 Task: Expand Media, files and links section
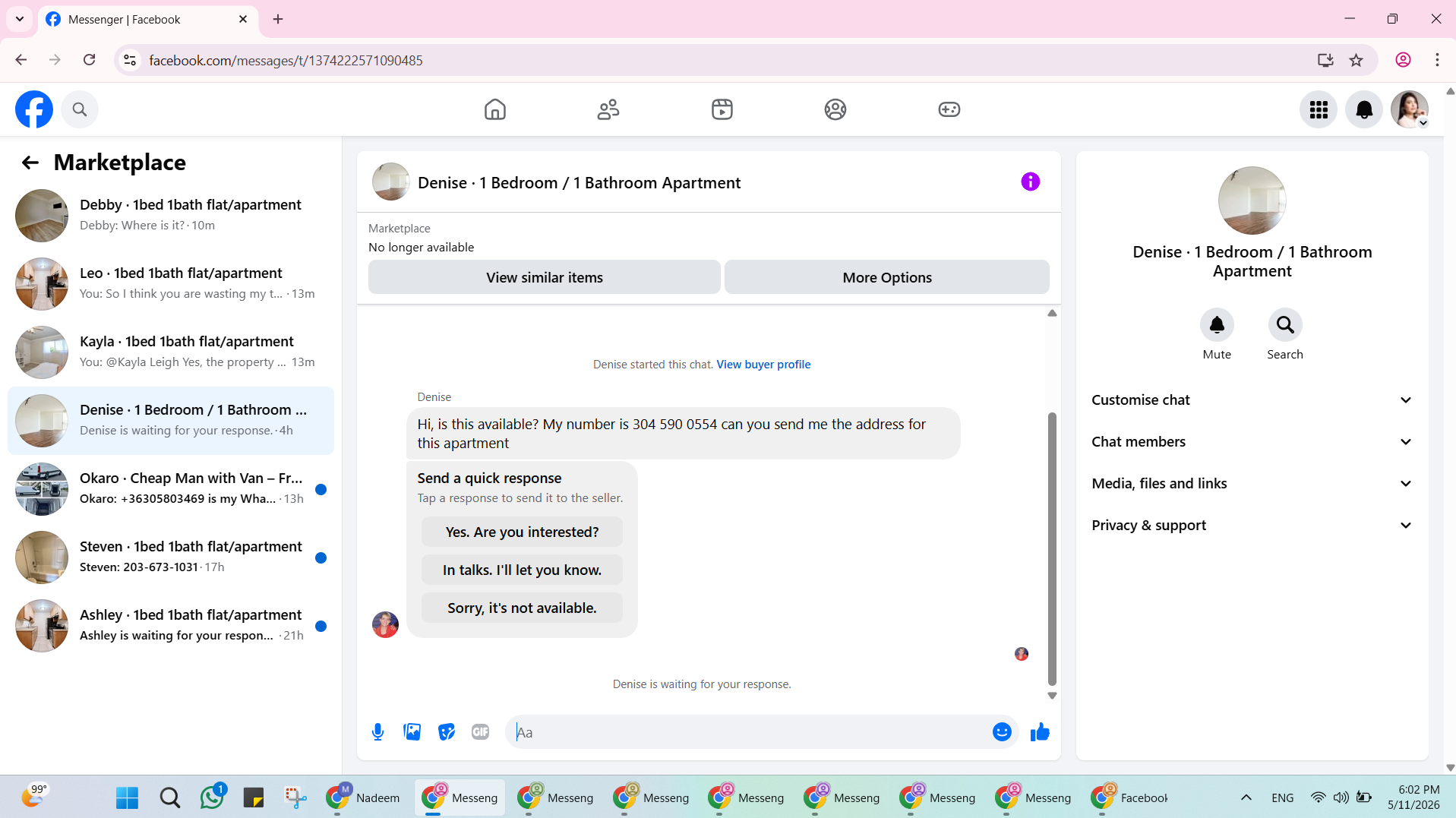point(1252,484)
